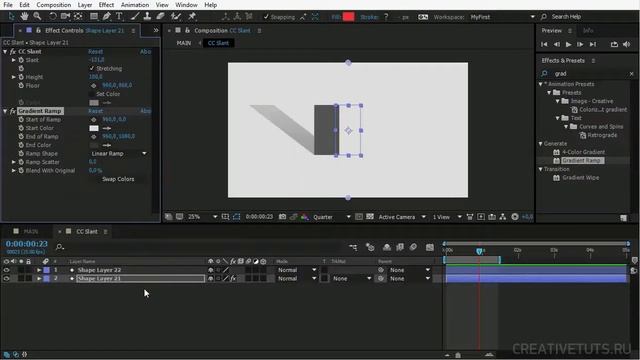The height and width of the screenshot is (360, 640).
Task: Select the Brush tool
Action: [x=134, y=16]
